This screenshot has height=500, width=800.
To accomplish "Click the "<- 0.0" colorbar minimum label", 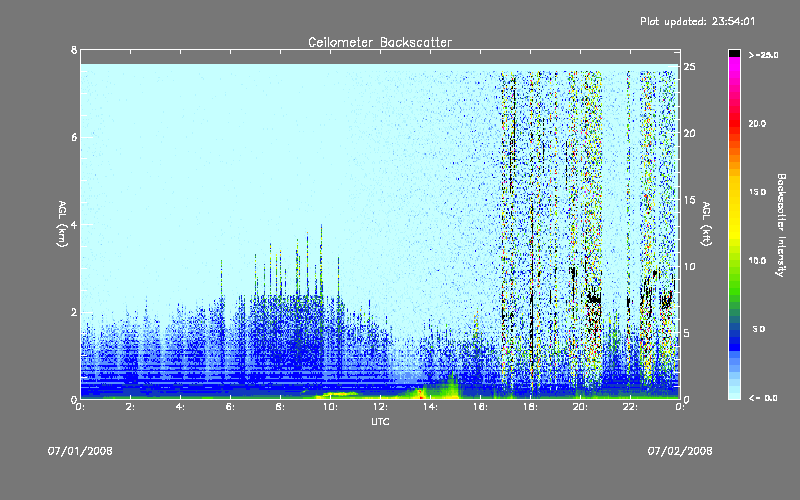I will (763, 397).
